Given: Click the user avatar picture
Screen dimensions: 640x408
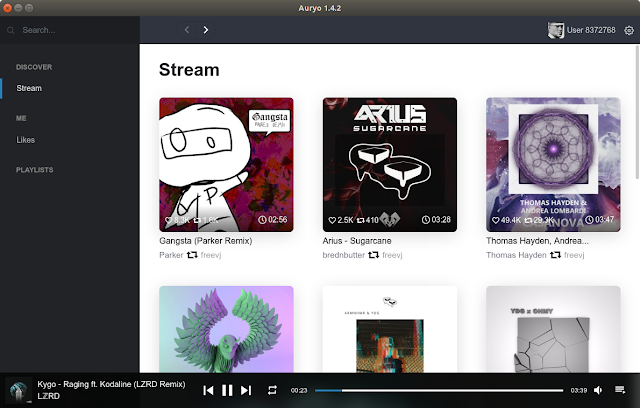Looking at the screenshot, I should click(556, 30).
